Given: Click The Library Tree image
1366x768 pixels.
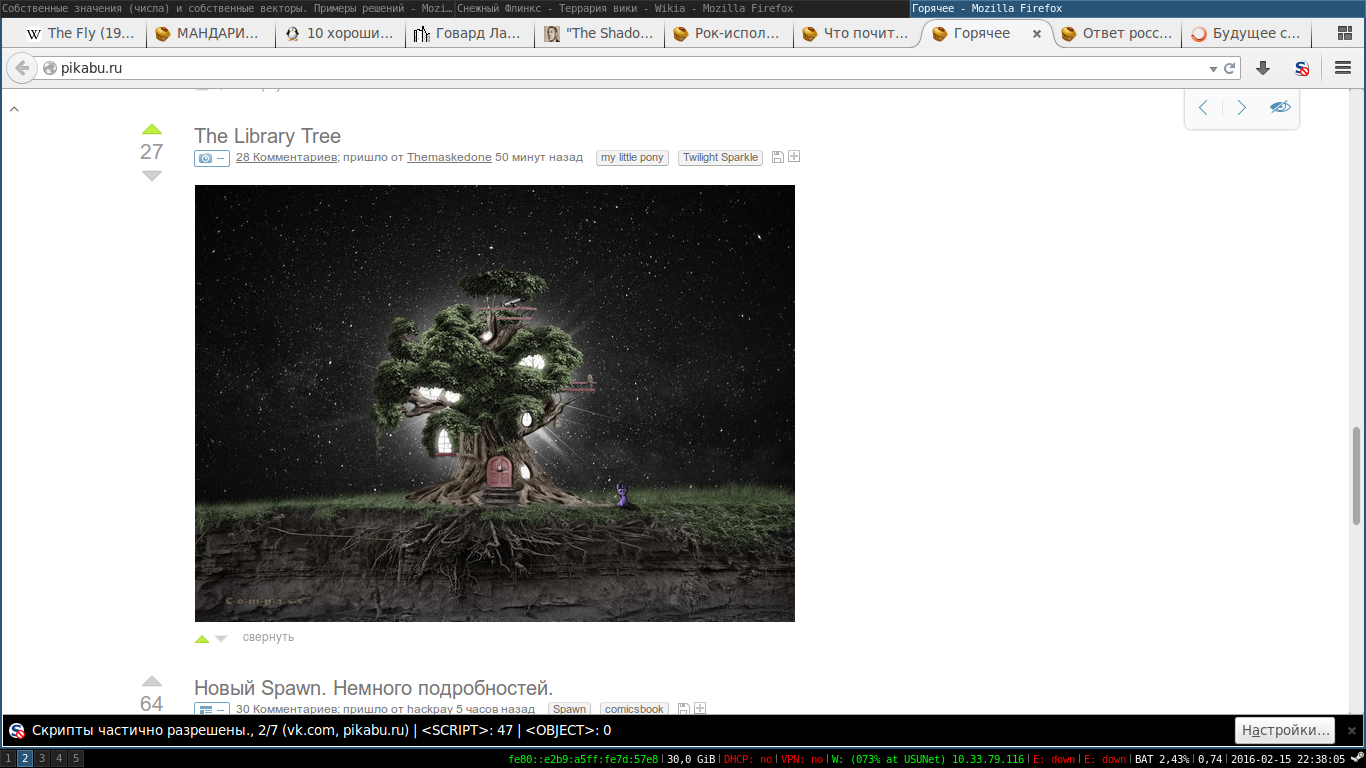Looking at the screenshot, I should 494,403.
